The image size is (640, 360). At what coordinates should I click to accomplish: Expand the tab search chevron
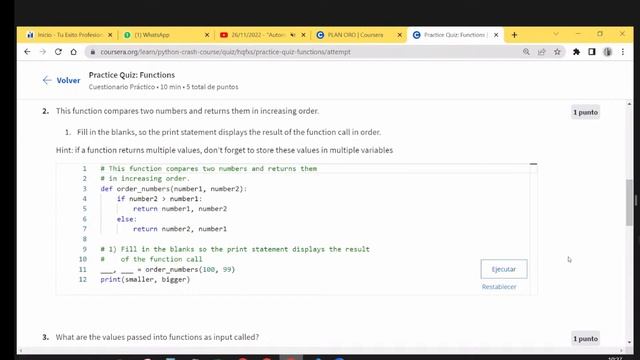click(556, 34)
